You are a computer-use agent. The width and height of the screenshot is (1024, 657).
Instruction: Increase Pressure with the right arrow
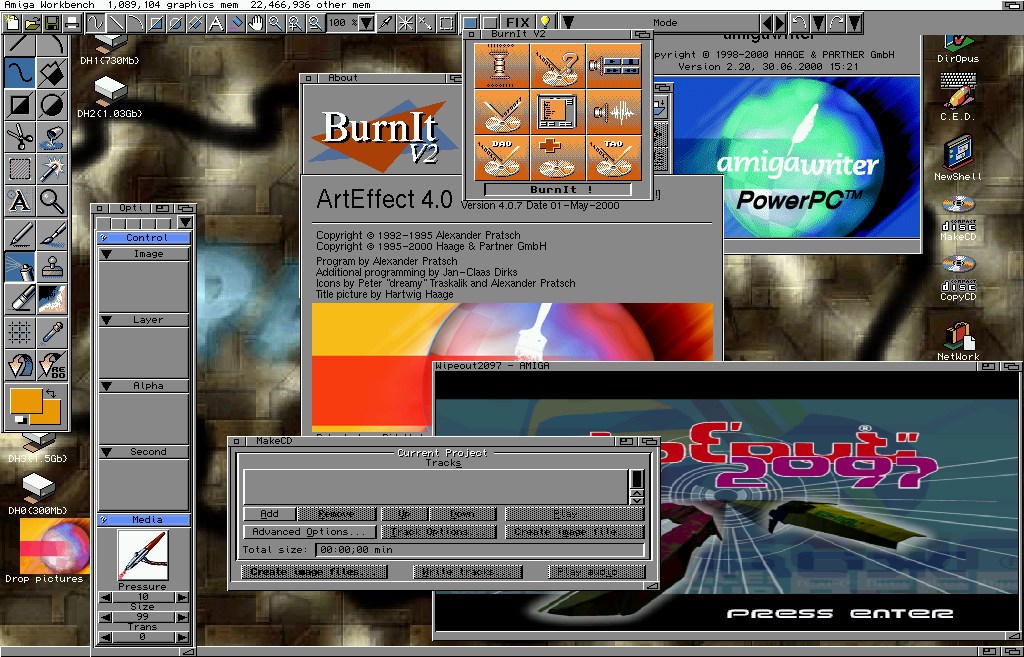(x=182, y=597)
